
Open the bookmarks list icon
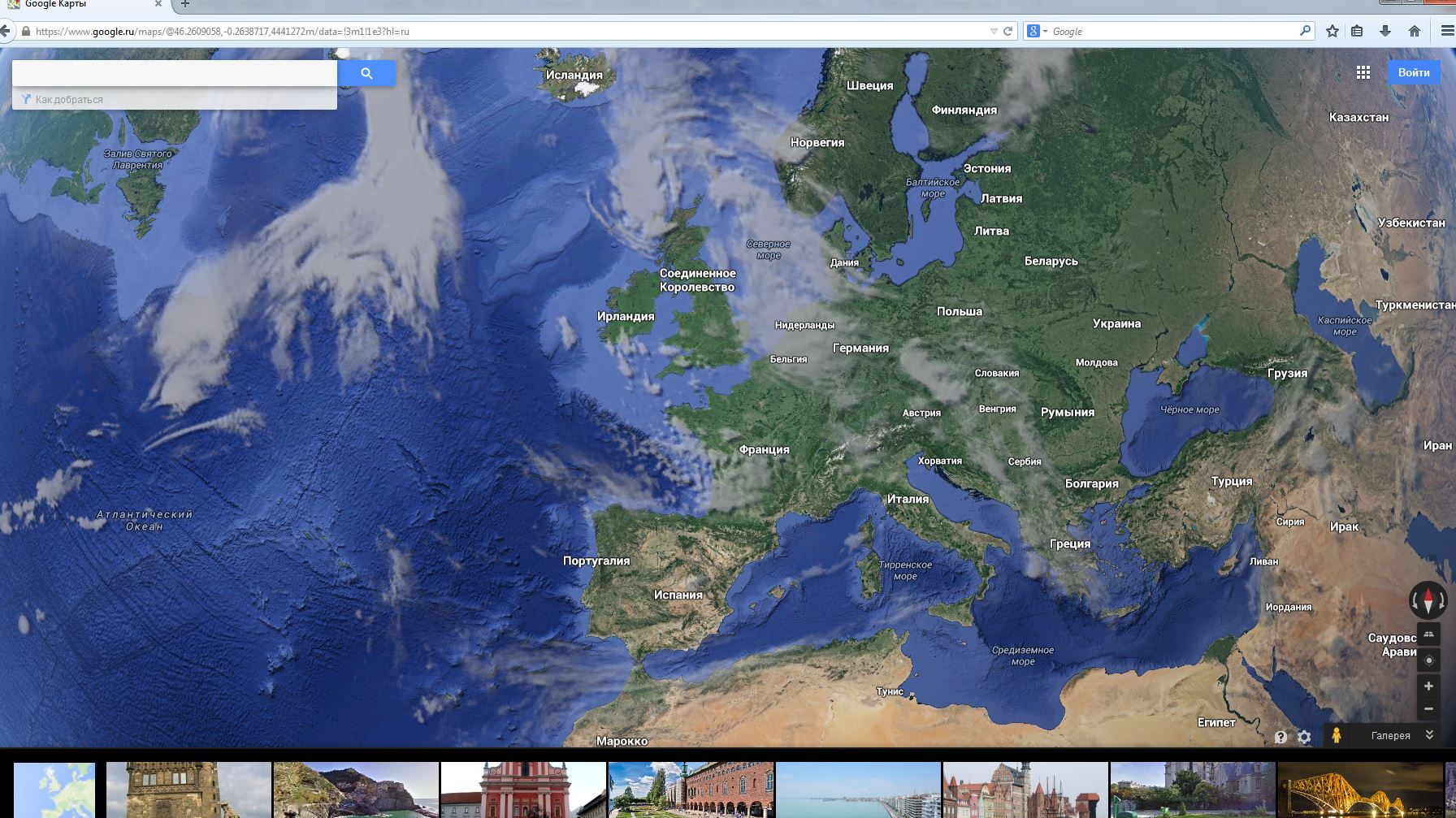point(1357,31)
